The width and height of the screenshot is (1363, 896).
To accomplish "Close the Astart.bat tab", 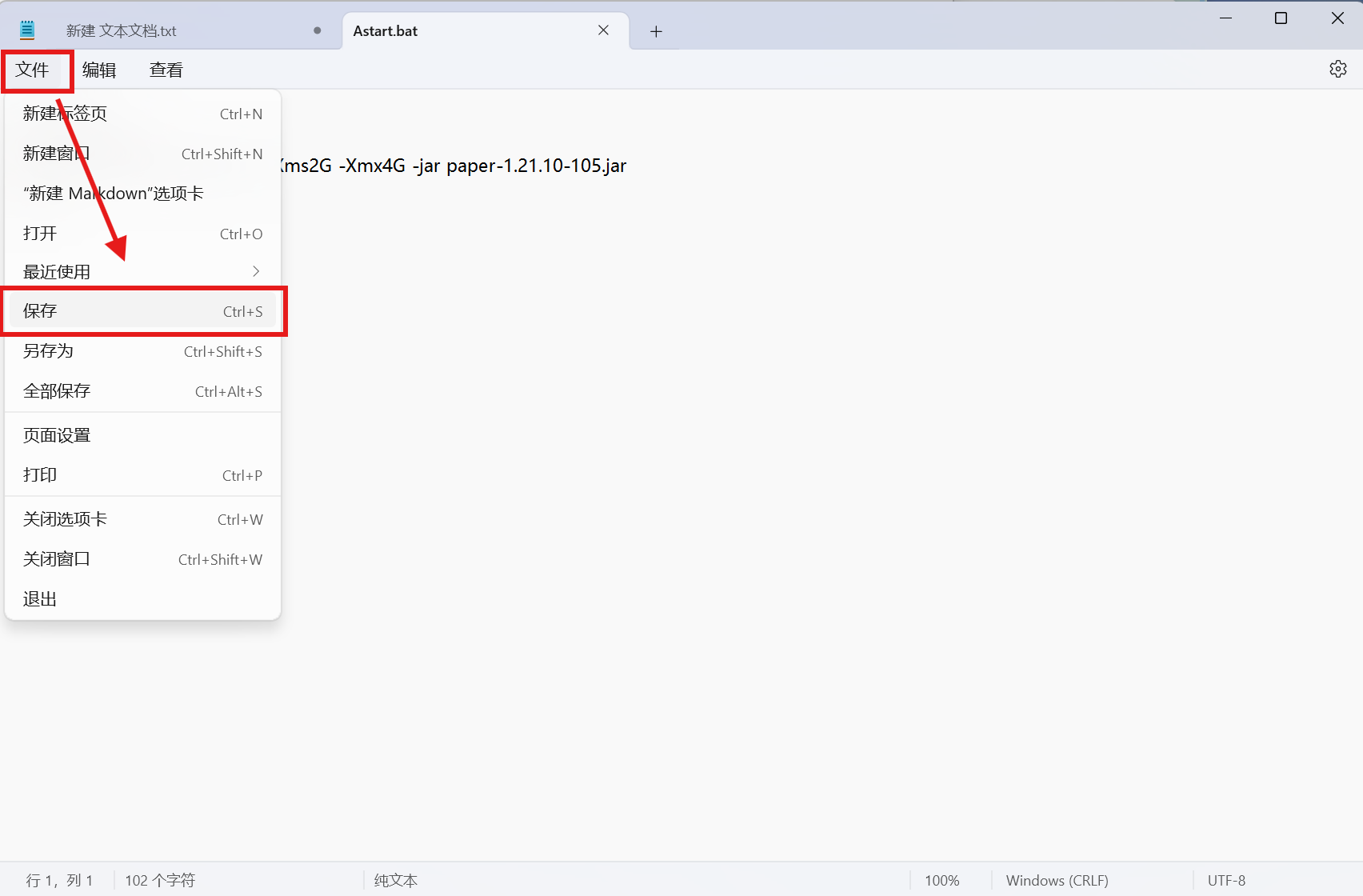I will [603, 30].
